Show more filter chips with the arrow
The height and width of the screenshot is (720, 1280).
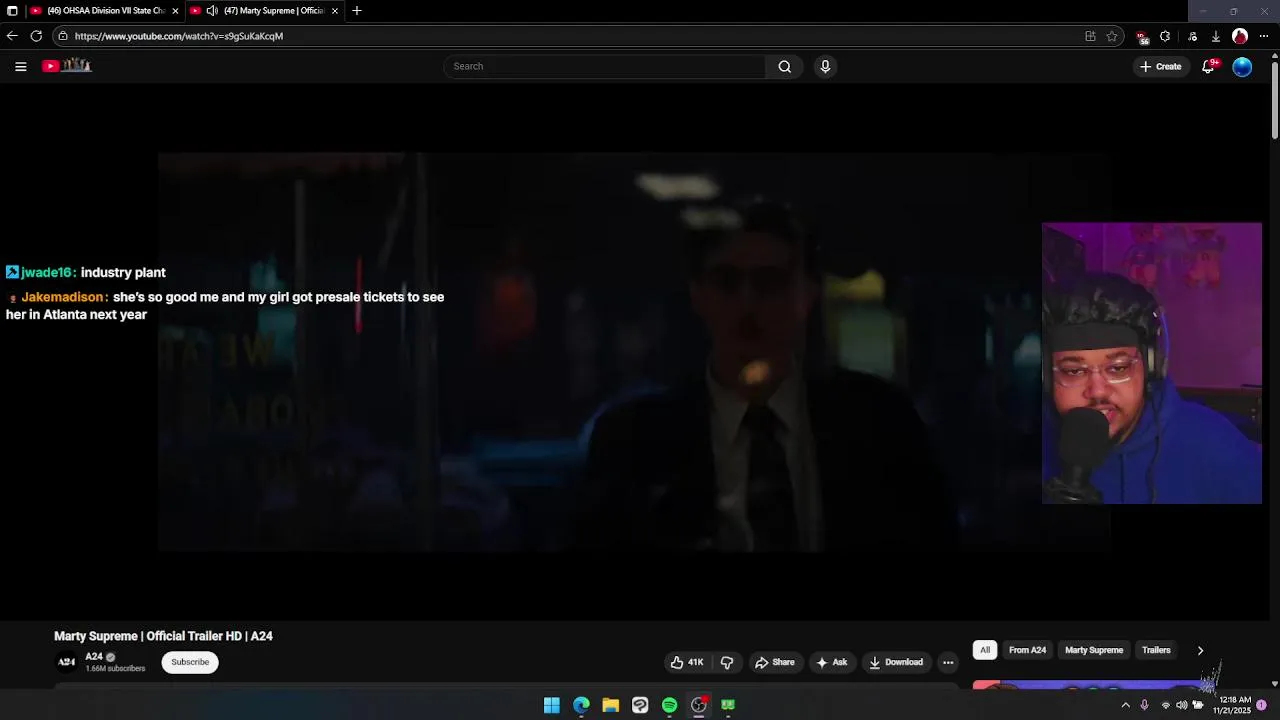coord(1200,650)
